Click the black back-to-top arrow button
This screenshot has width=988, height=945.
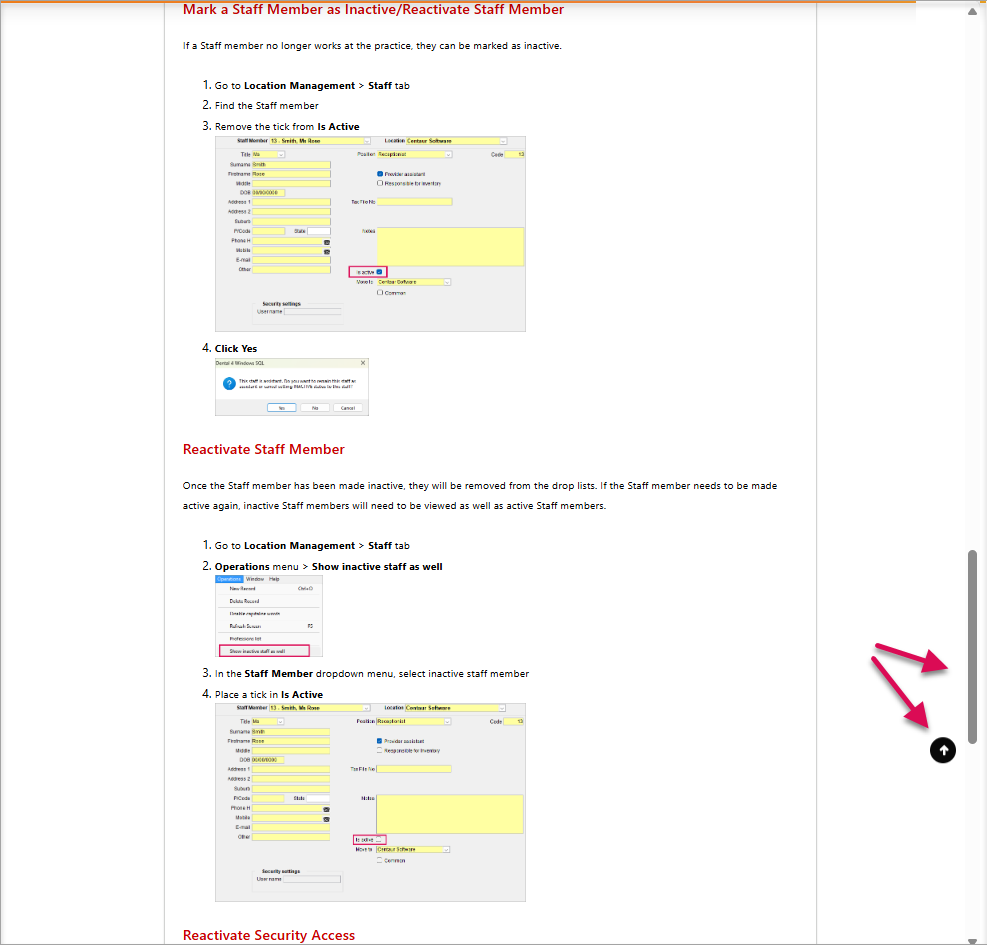943,750
